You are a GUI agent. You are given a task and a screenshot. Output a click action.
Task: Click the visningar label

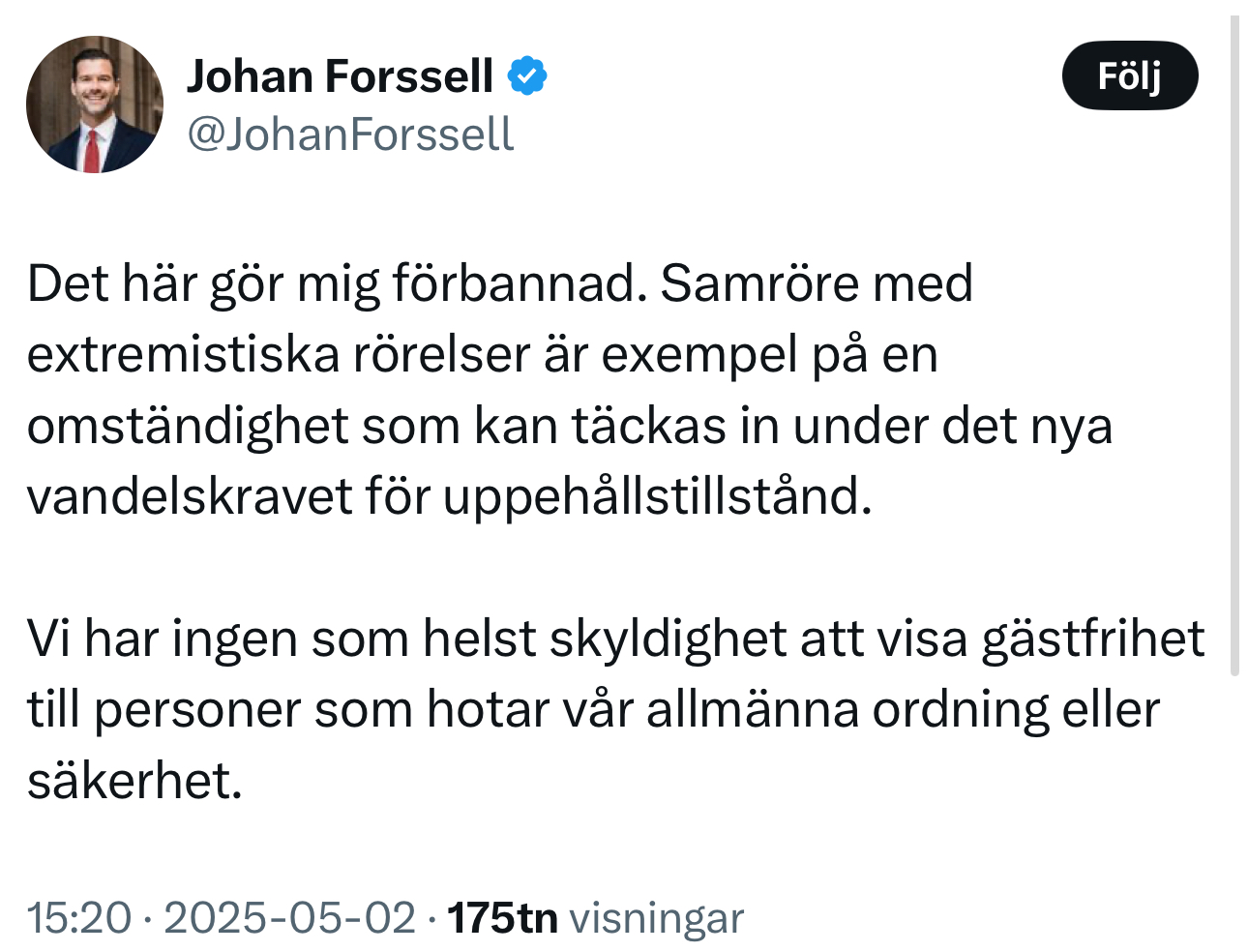pyautogui.click(x=657, y=918)
